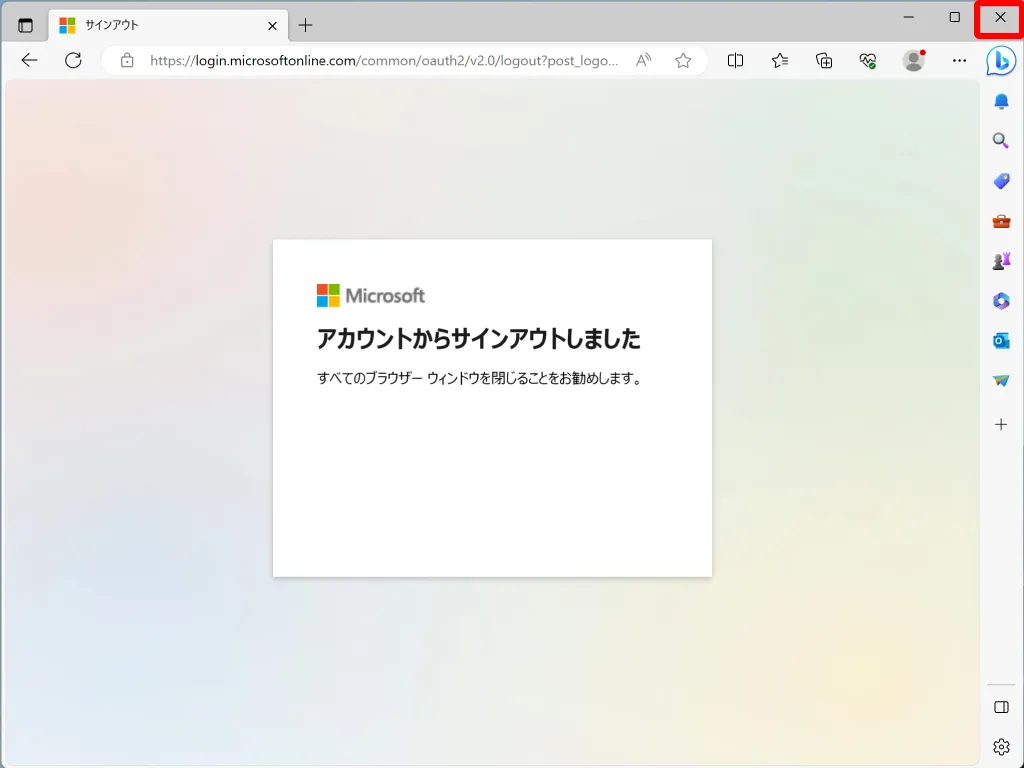Open Bing Copilot sidebar button

click(x=1001, y=61)
